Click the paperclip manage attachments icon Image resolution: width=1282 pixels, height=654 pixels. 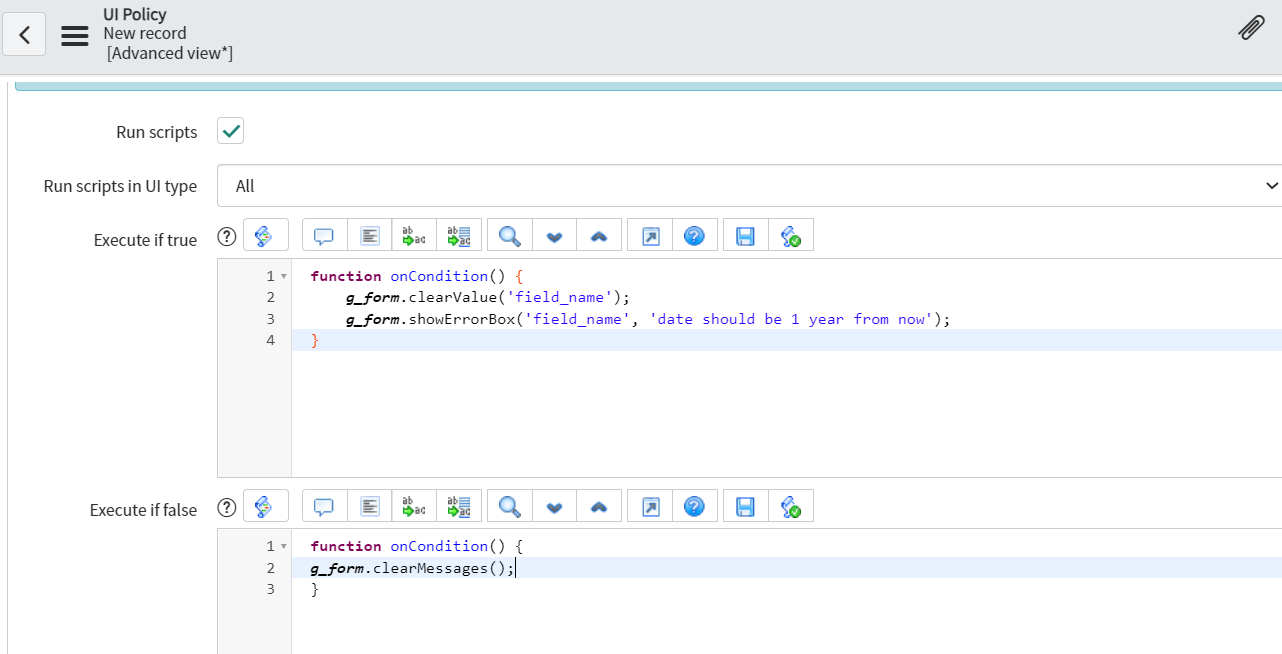click(1250, 28)
